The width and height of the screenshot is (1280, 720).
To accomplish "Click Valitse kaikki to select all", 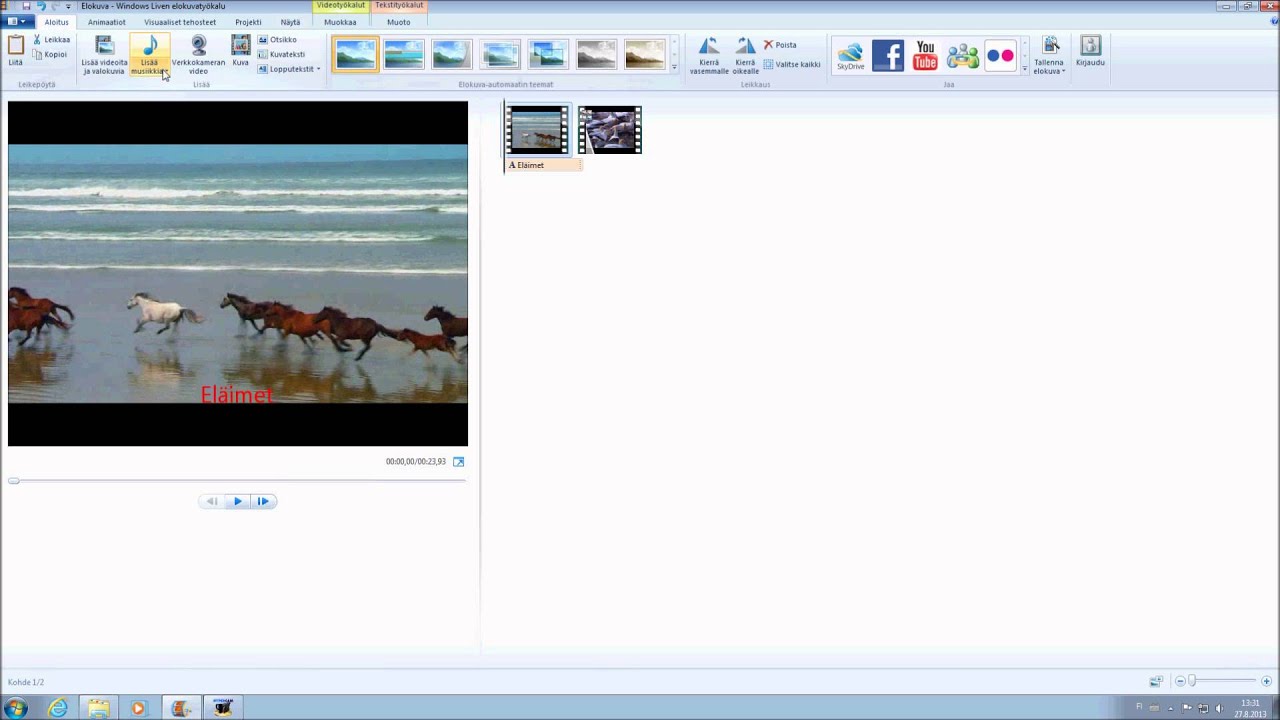I will [x=792, y=64].
